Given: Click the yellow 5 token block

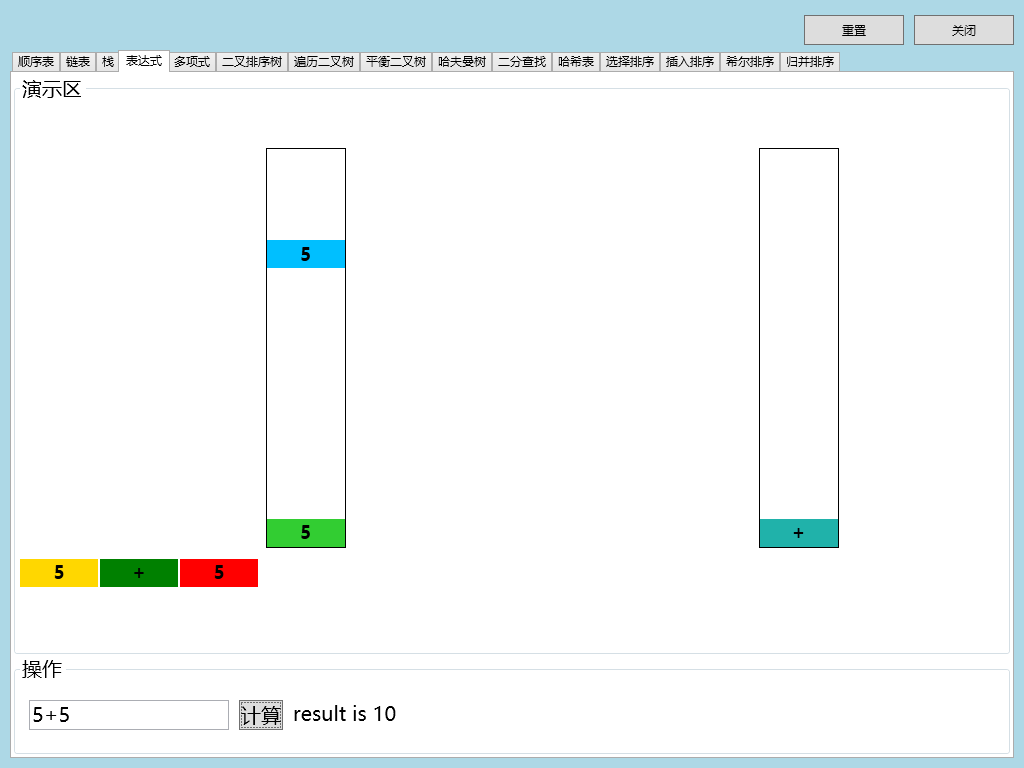Looking at the screenshot, I should [59, 573].
